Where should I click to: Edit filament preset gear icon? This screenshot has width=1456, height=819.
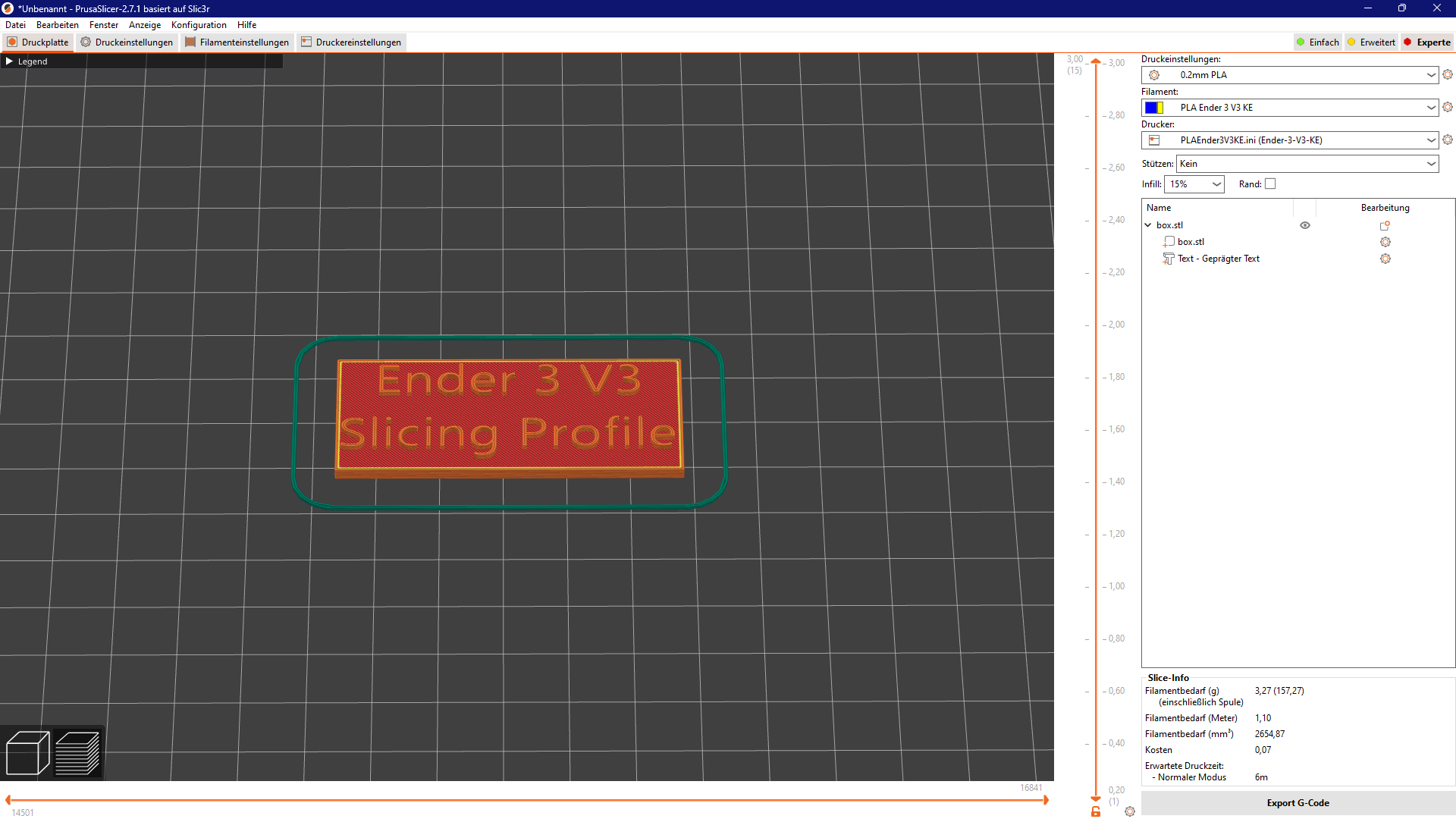click(1448, 107)
